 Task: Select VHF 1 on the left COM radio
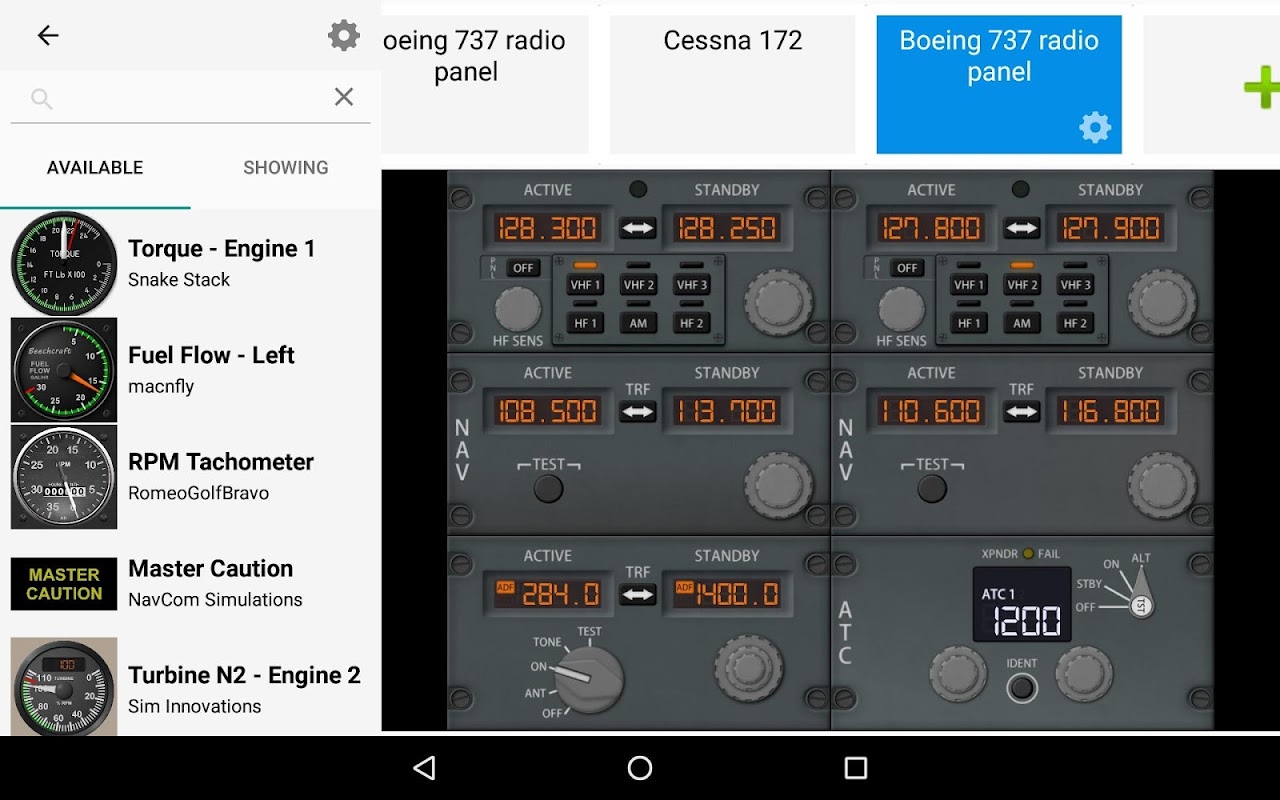pos(585,285)
